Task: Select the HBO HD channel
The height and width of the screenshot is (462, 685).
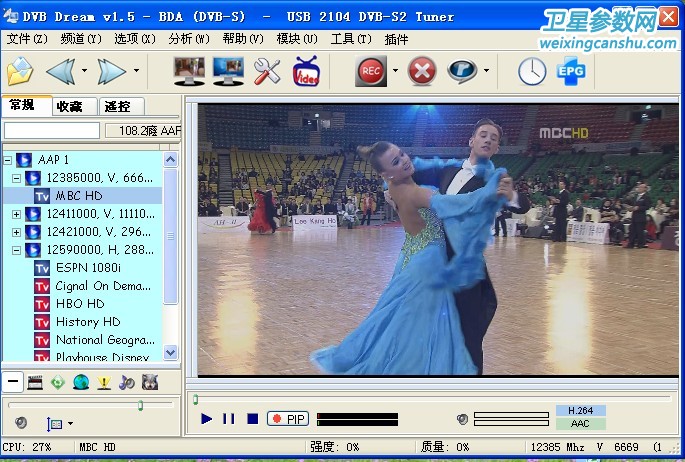Action: [80, 304]
